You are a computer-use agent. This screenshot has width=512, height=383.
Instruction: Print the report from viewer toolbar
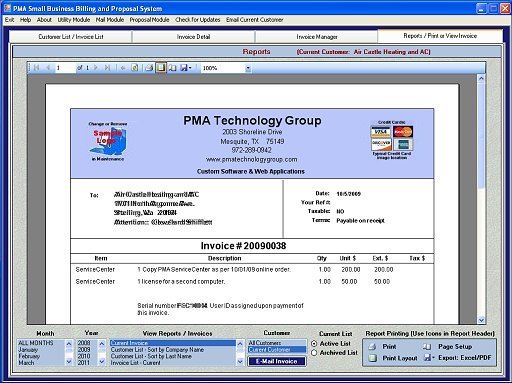click(149, 68)
